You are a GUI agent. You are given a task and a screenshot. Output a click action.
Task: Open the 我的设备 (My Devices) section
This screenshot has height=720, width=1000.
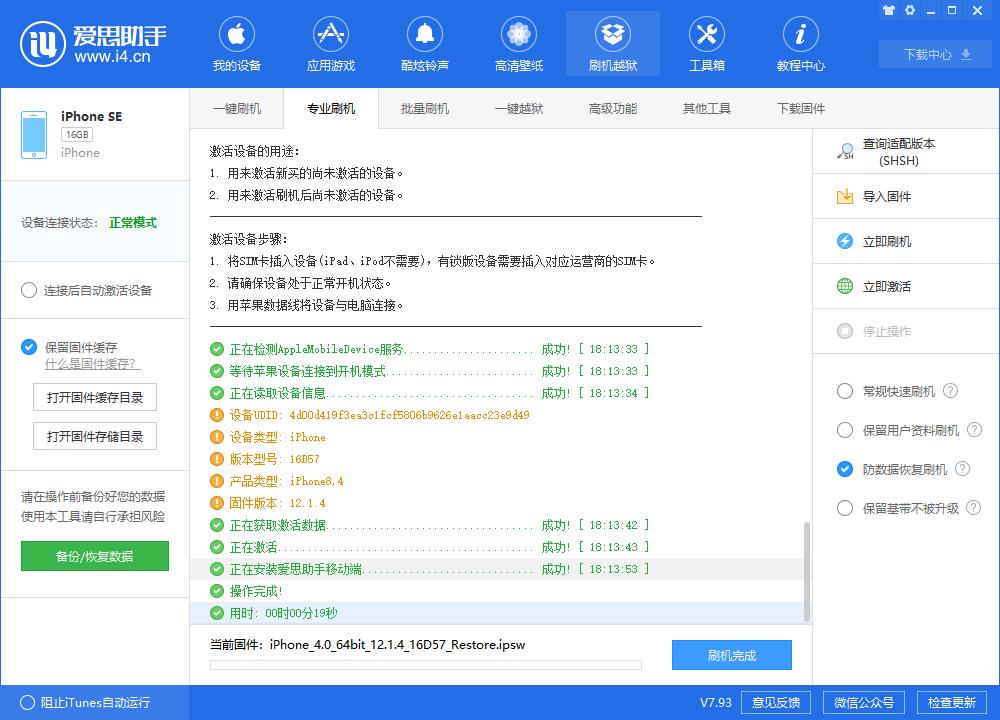237,43
